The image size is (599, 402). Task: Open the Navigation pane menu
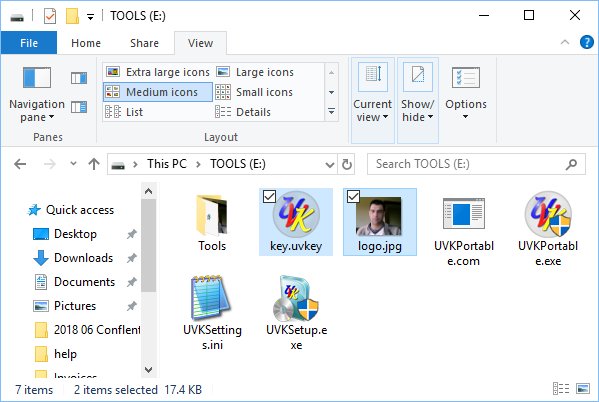37,94
